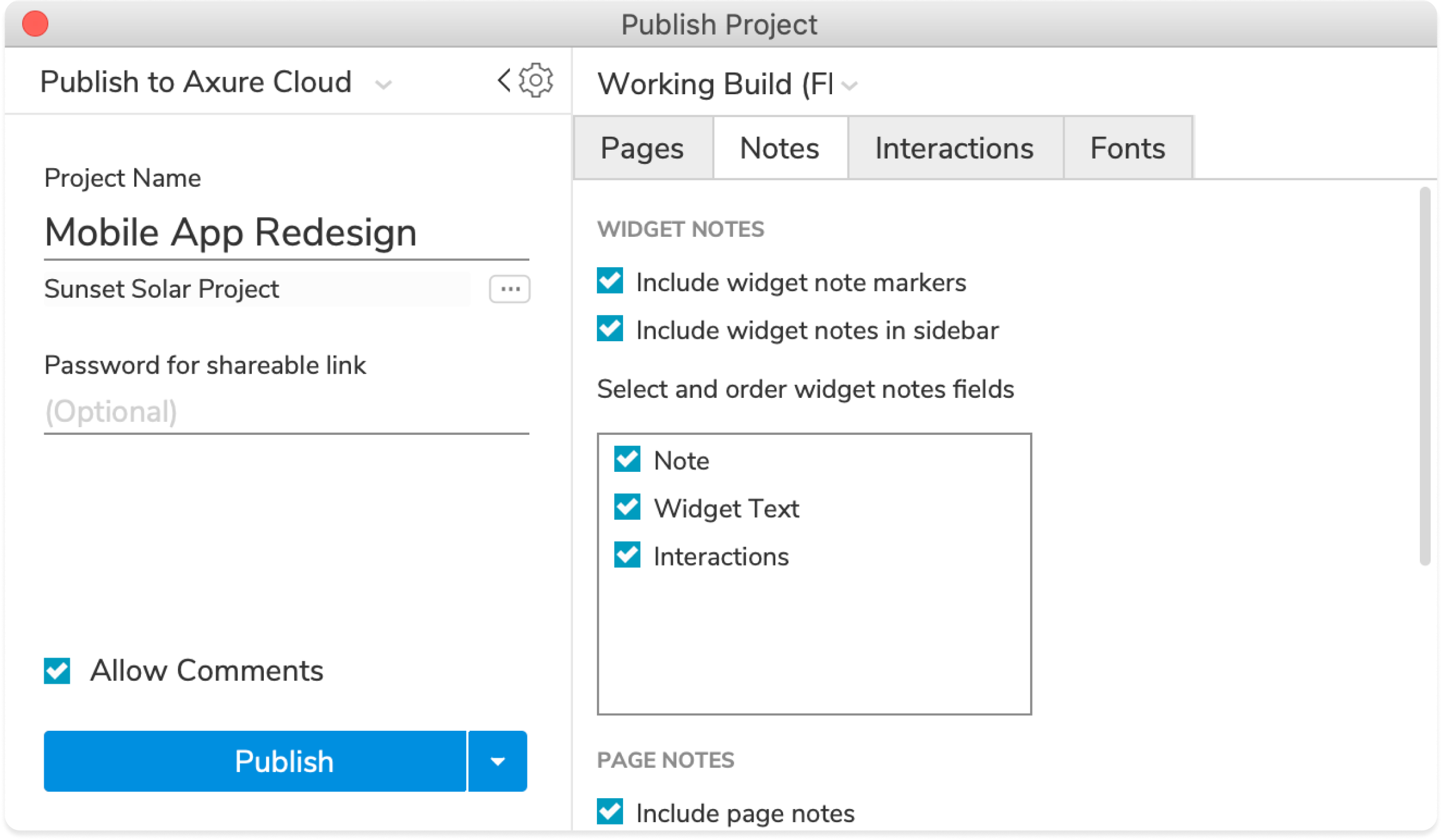
Task: Toggle Include widget notes in sidebar
Action: pos(610,329)
